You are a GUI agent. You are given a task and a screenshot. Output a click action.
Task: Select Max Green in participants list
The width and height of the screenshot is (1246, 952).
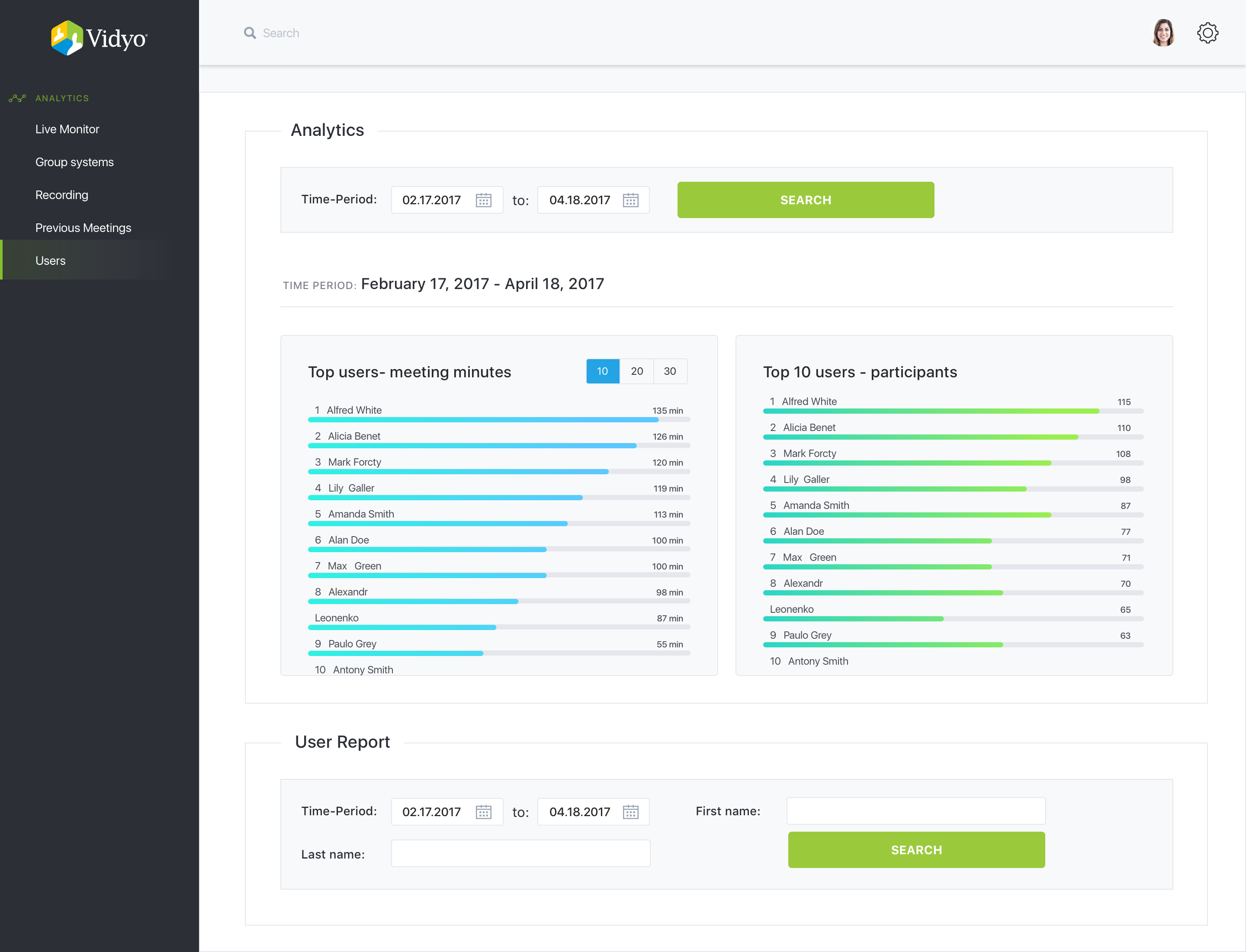click(809, 558)
